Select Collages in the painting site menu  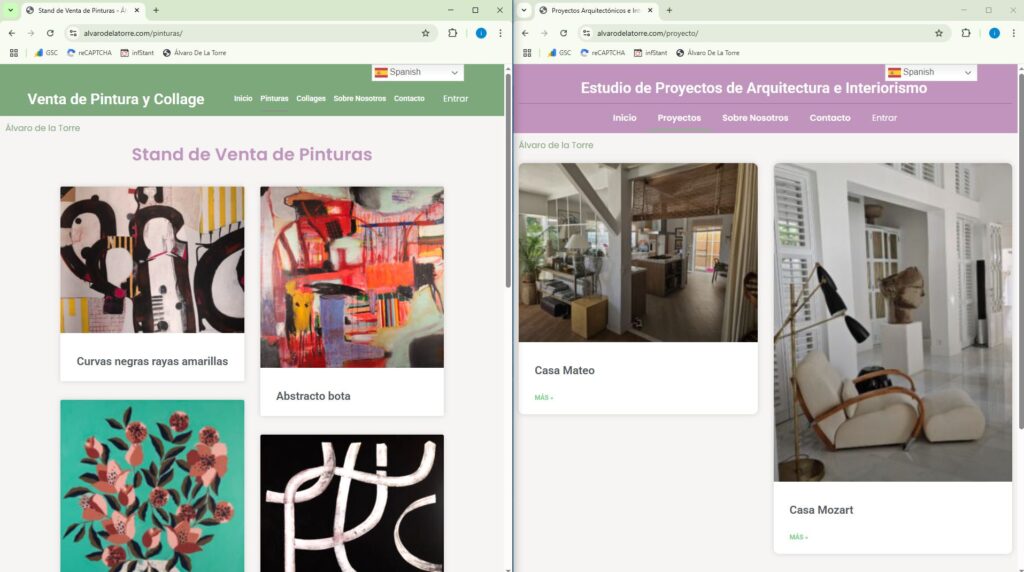311,99
